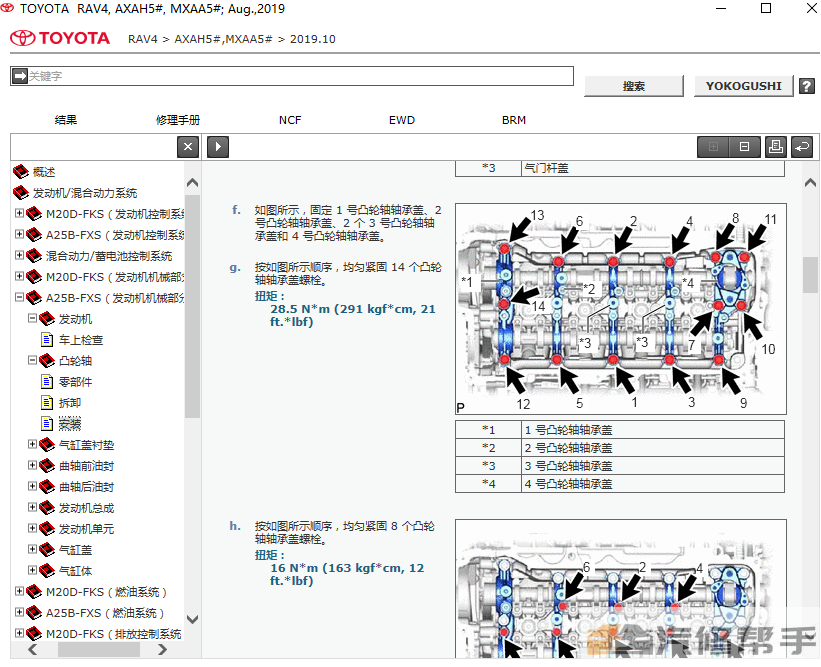Click the expand all plus toolbar icon
The height and width of the screenshot is (667, 821).
point(713,147)
